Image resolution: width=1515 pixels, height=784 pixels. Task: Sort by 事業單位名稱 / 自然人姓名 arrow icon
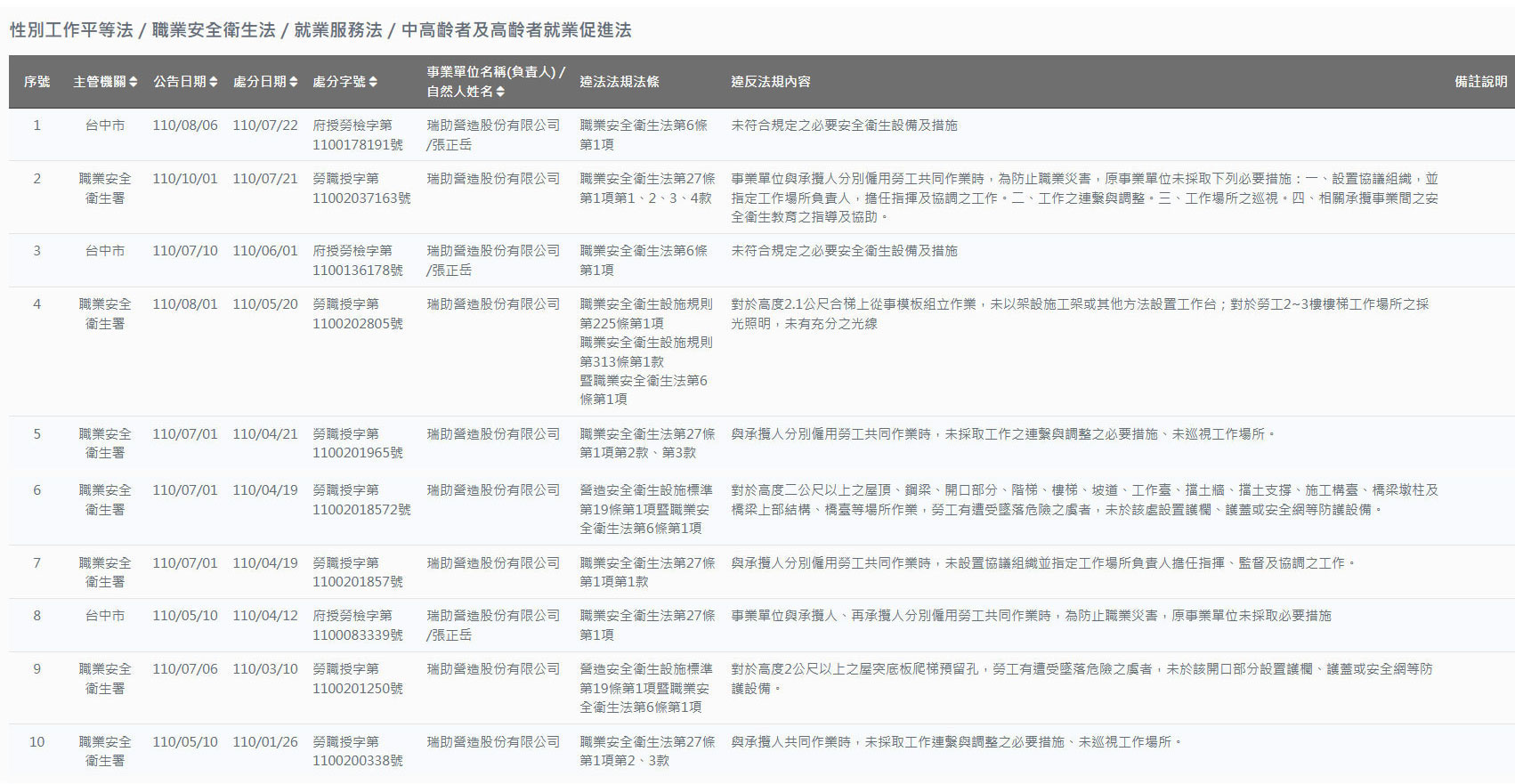point(500,92)
